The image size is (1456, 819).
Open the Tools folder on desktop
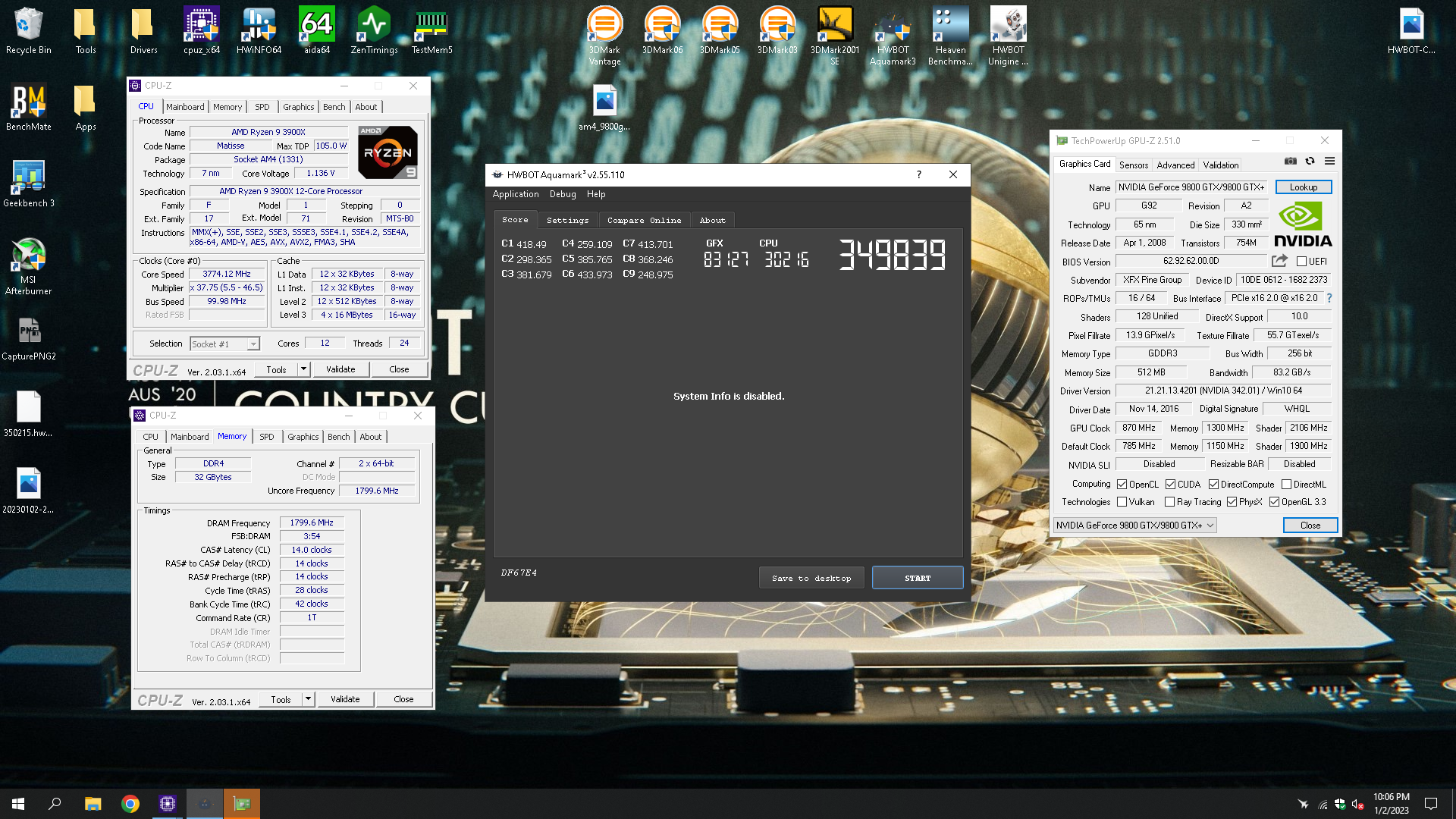[86, 31]
